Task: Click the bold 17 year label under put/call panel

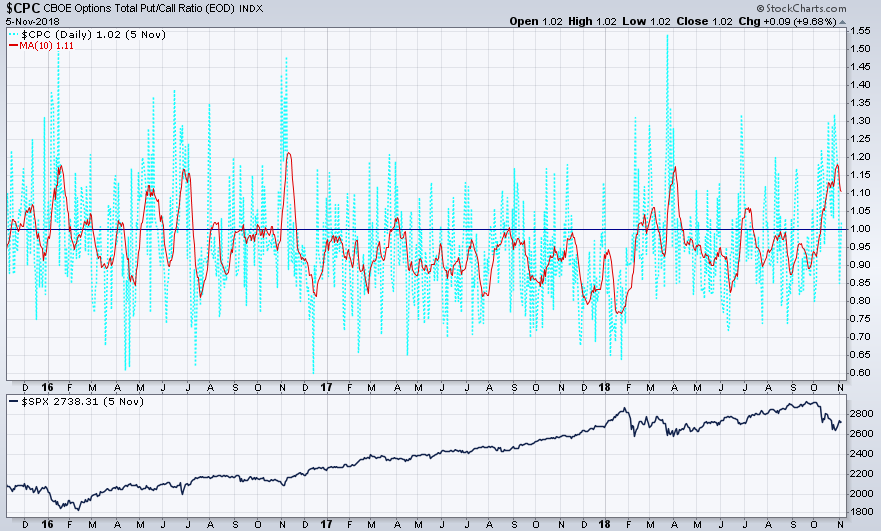Action: [326, 388]
